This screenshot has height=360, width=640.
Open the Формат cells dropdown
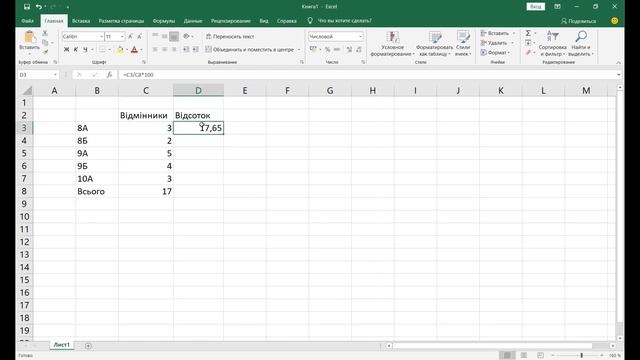click(496, 53)
